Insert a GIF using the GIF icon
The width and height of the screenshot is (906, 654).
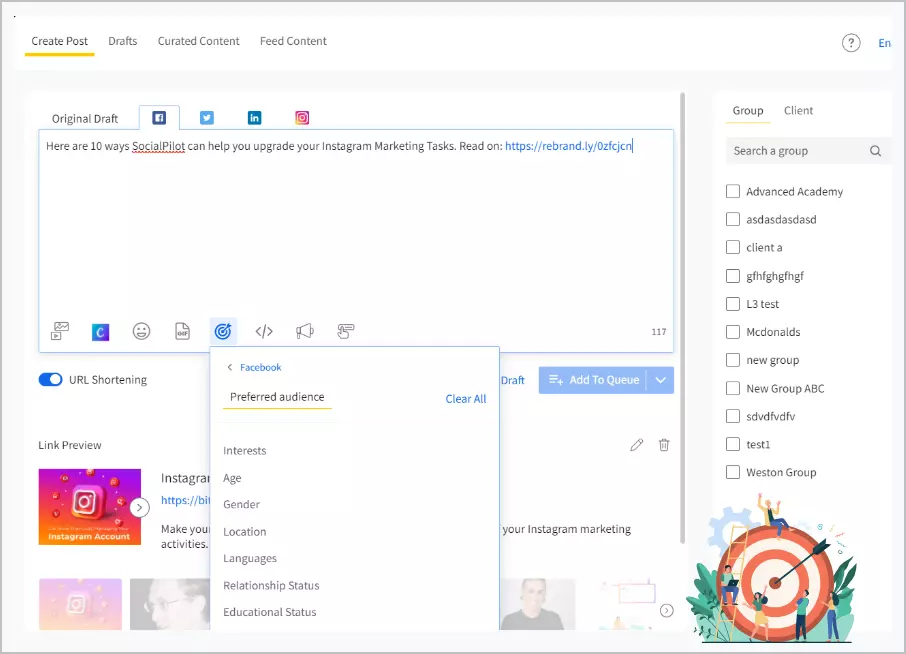[182, 330]
